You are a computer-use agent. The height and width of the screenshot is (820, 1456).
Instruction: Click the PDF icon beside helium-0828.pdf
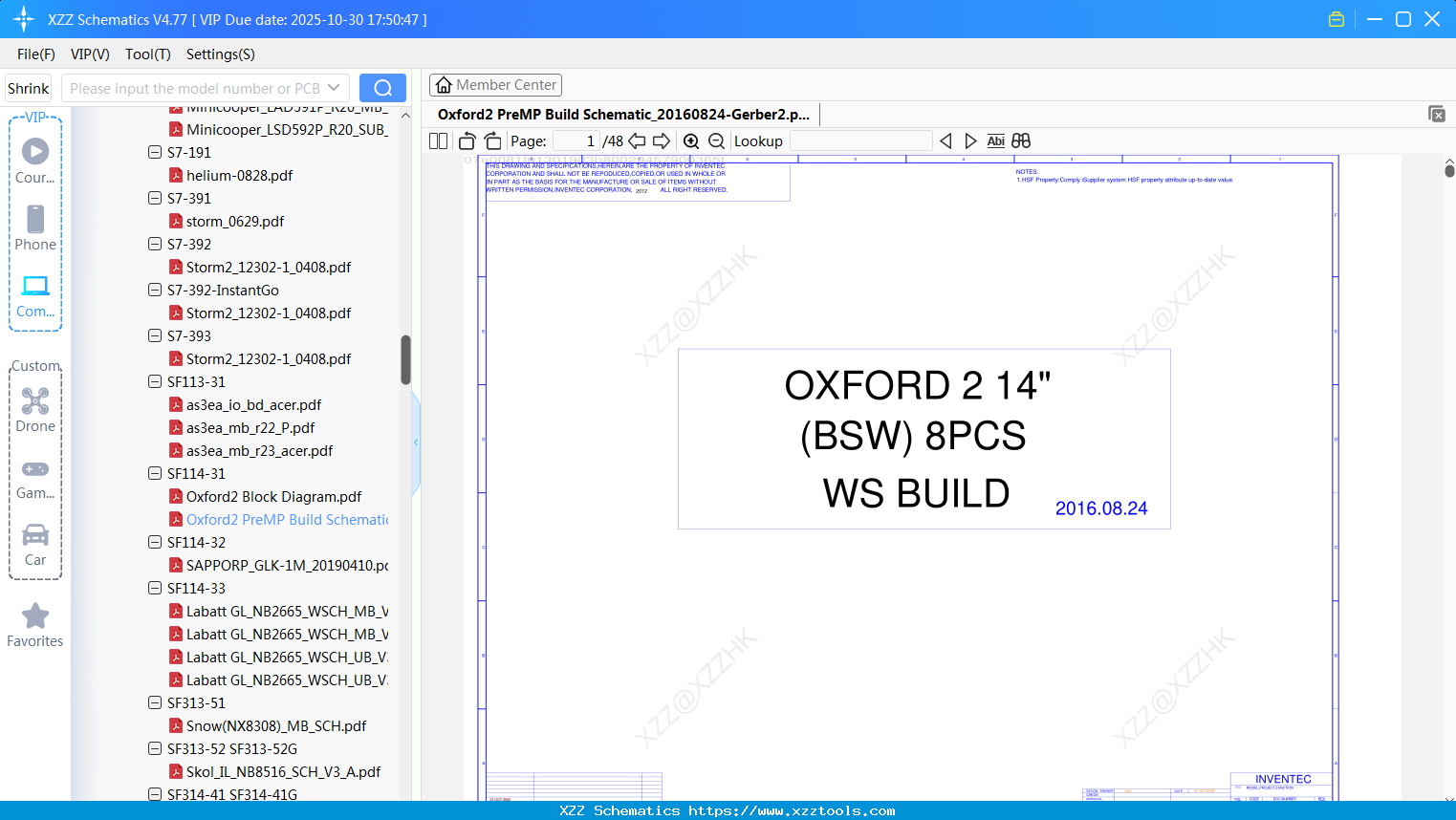(176, 175)
